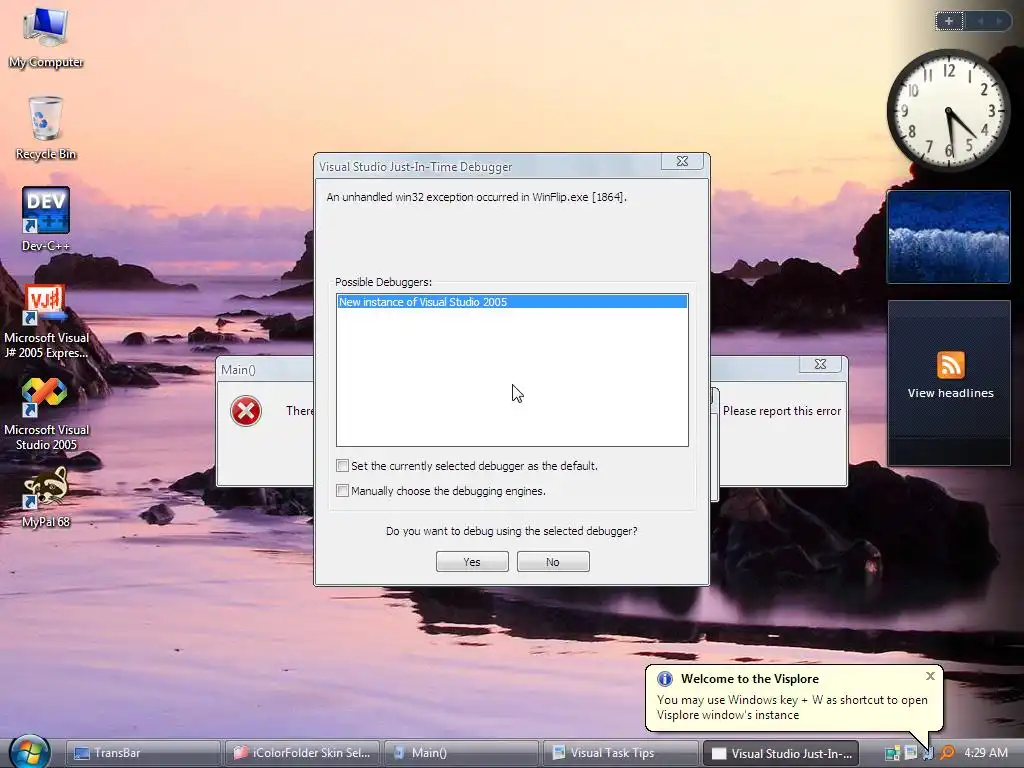Switch to Visual Task Tips taskbar button
The width and height of the screenshot is (1024, 768).
click(620, 753)
